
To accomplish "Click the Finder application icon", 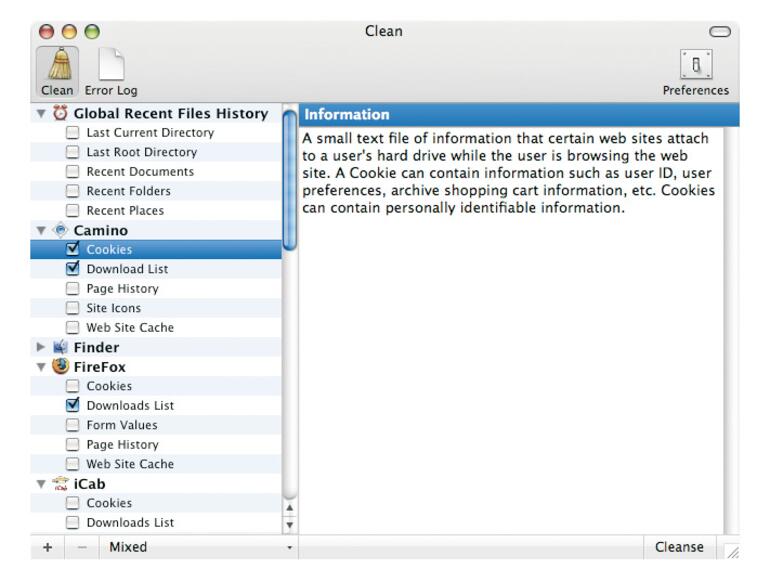I will point(60,347).
